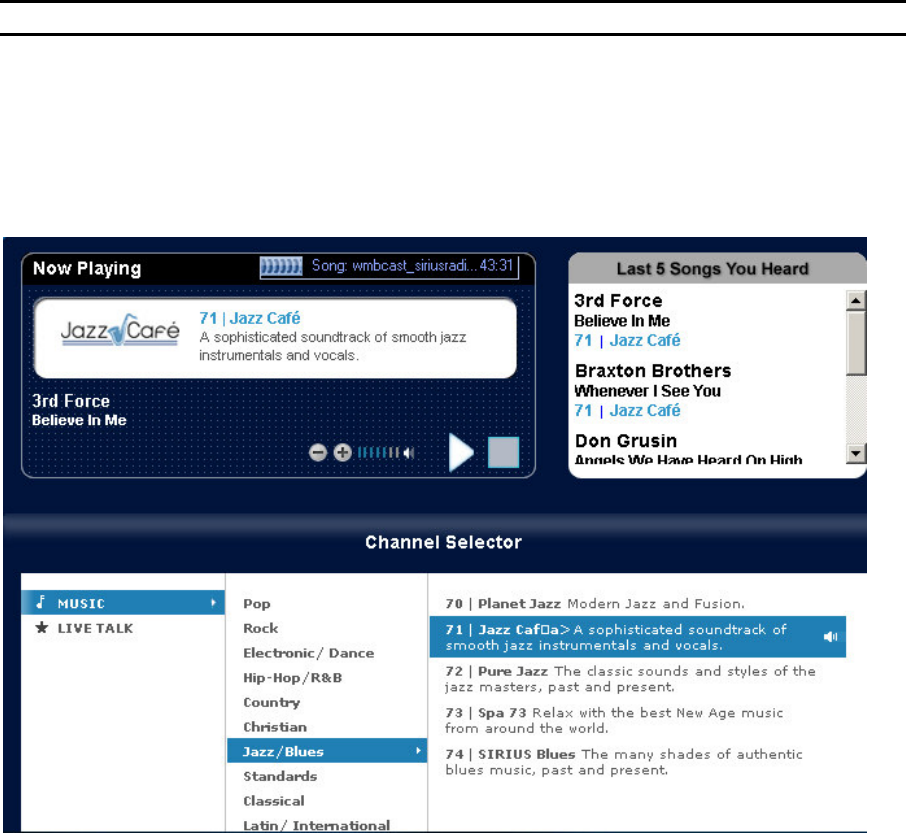Screen dimensions: 906x833
Task: Click 3rd Force in Last 5 Songs list
Action: click(618, 300)
